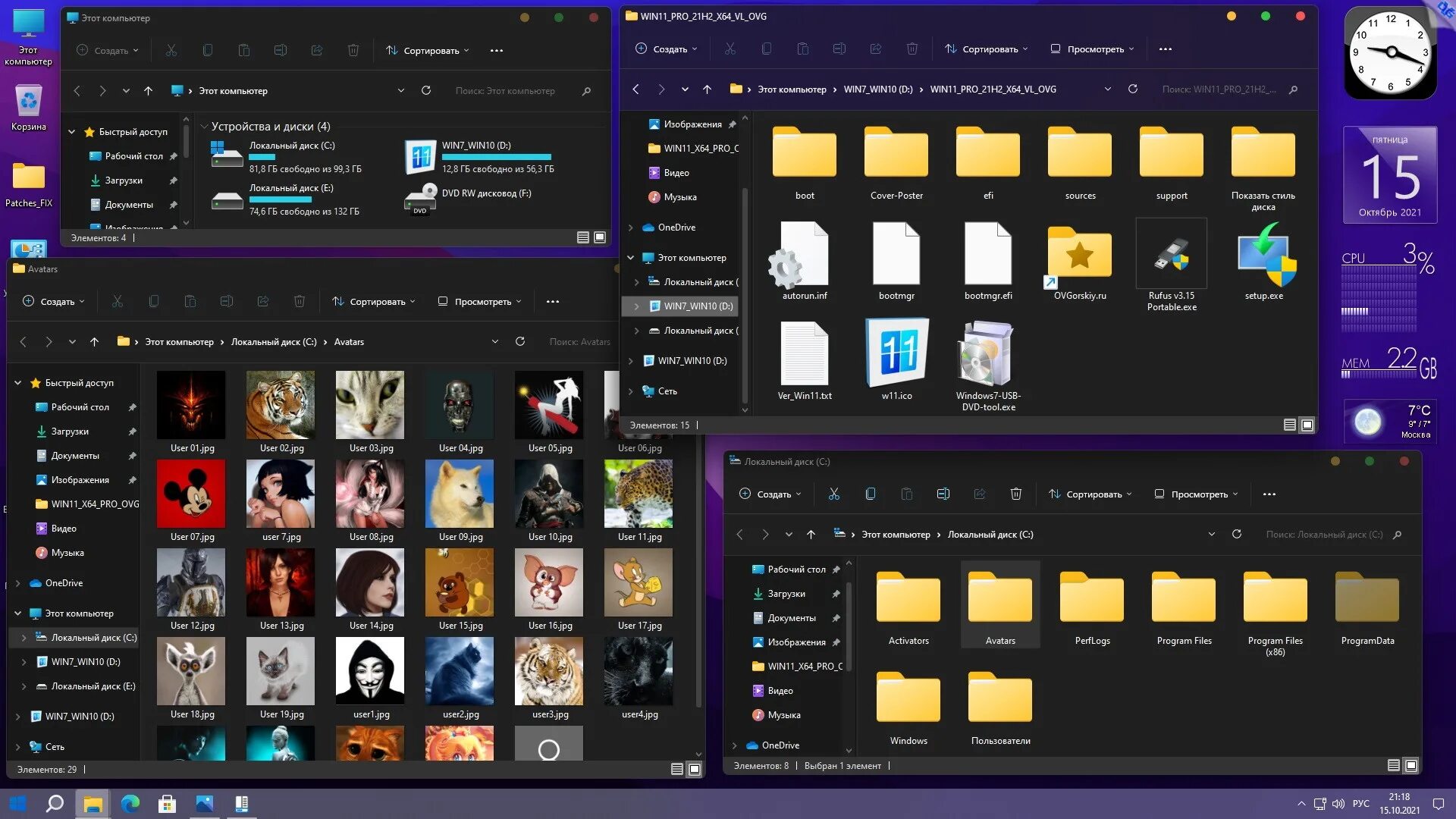Open Корзина on the desktop
Viewport: 1456px width, 819px height.
[29, 106]
